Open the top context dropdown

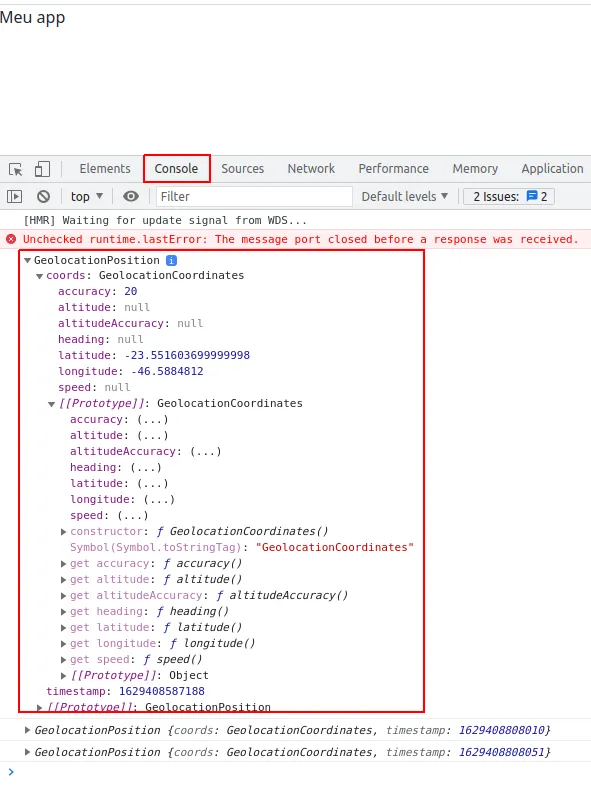(87, 196)
